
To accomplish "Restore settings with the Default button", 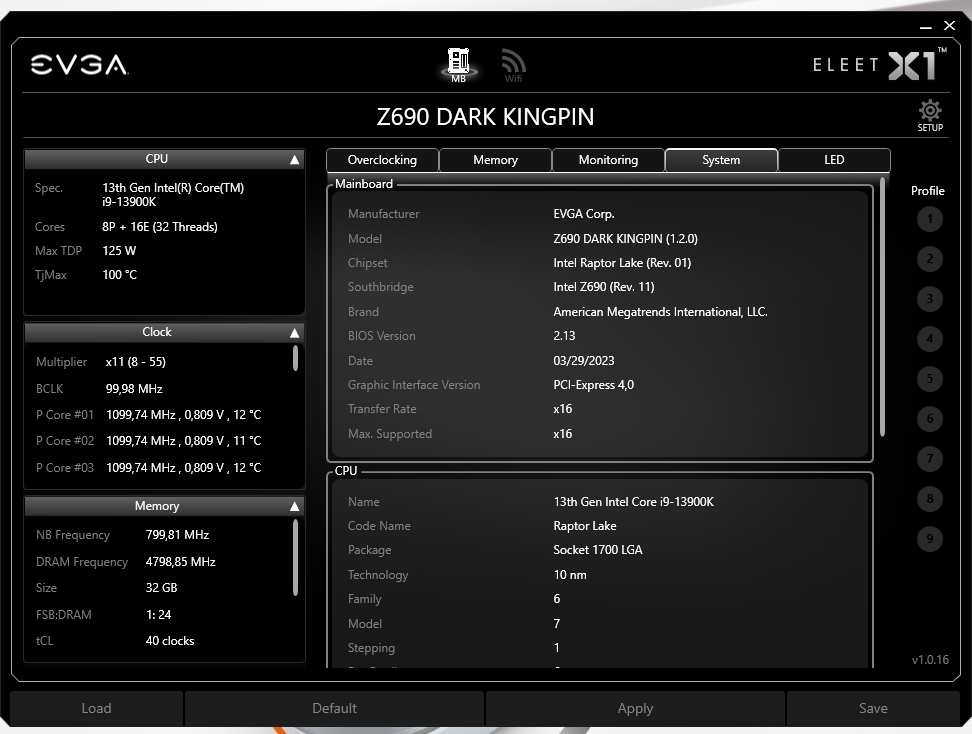I will [333, 708].
